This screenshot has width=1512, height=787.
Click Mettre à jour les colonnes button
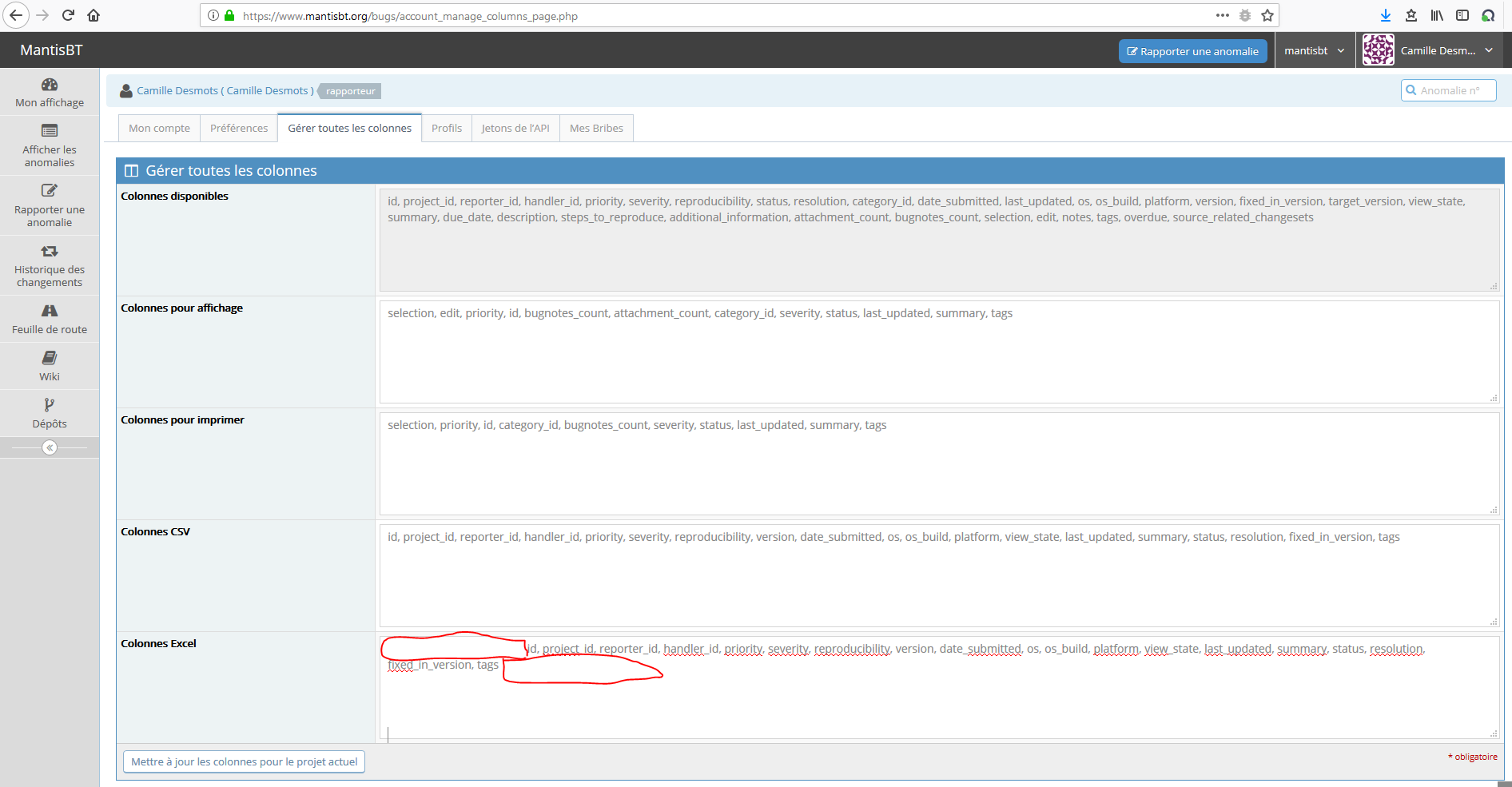(x=244, y=761)
